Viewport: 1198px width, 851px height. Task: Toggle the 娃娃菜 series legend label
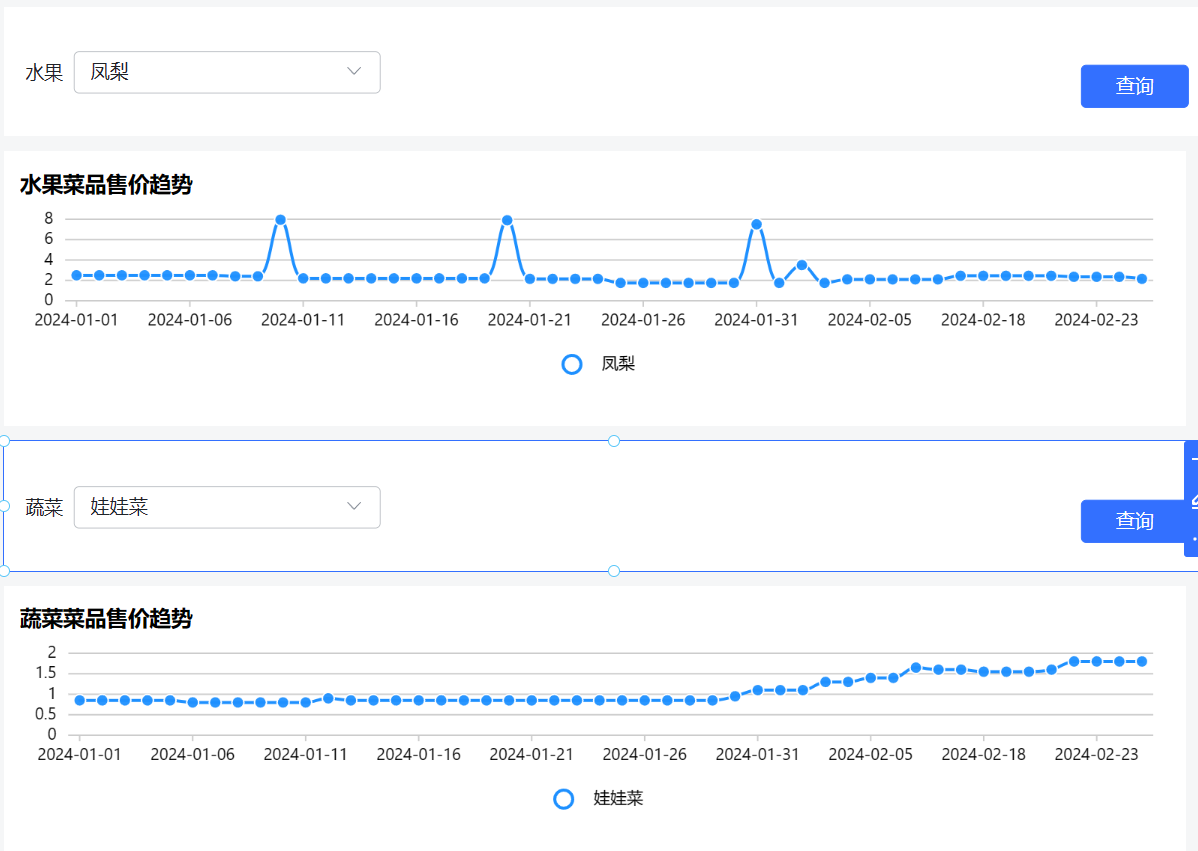(x=618, y=799)
